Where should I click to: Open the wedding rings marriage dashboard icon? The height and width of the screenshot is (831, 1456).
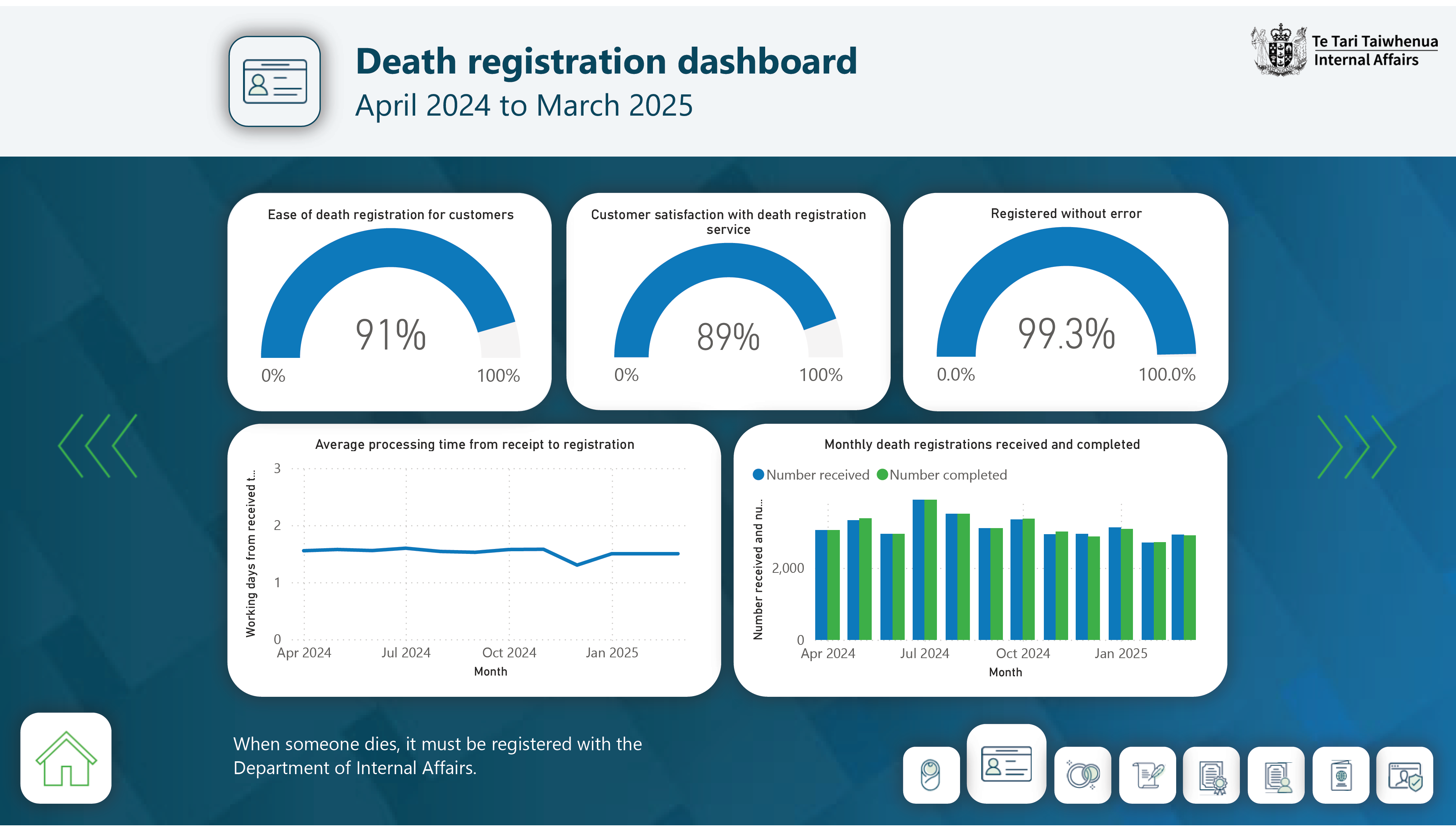[x=1082, y=775]
